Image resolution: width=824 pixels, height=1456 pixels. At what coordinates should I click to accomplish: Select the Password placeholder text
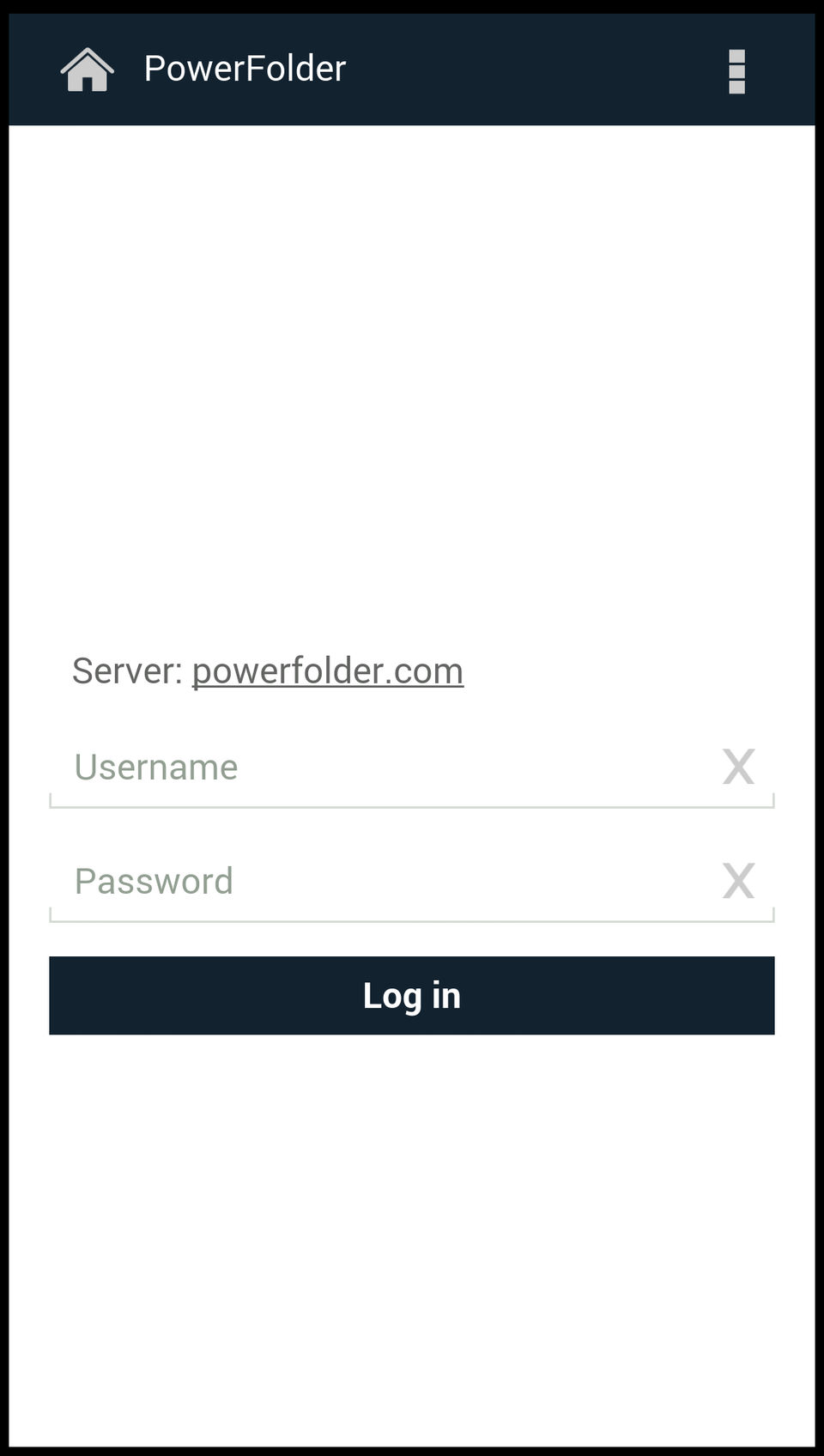click(154, 881)
